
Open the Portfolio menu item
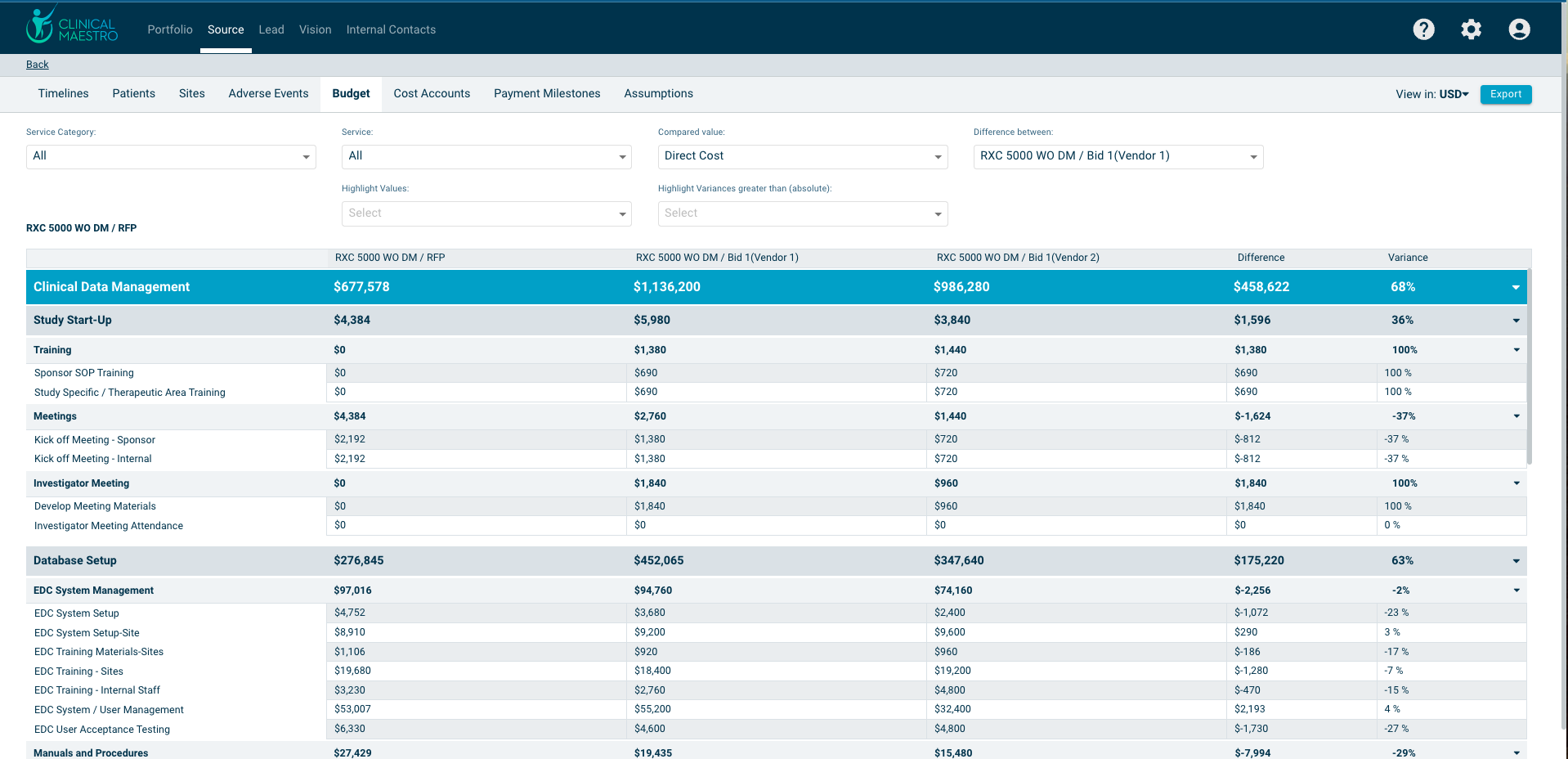pos(170,29)
